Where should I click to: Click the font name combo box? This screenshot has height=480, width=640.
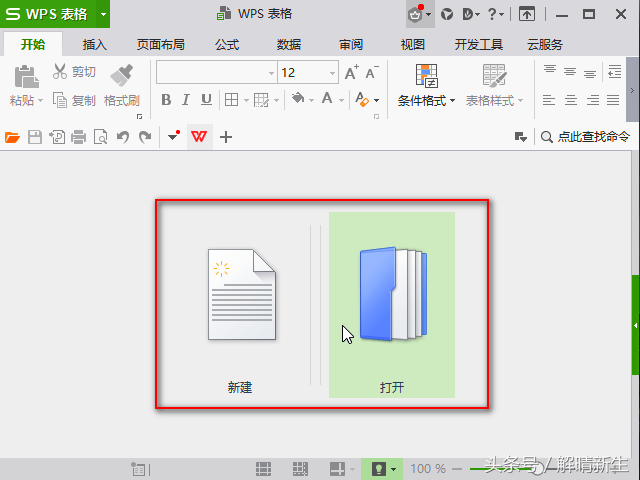(216, 73)
